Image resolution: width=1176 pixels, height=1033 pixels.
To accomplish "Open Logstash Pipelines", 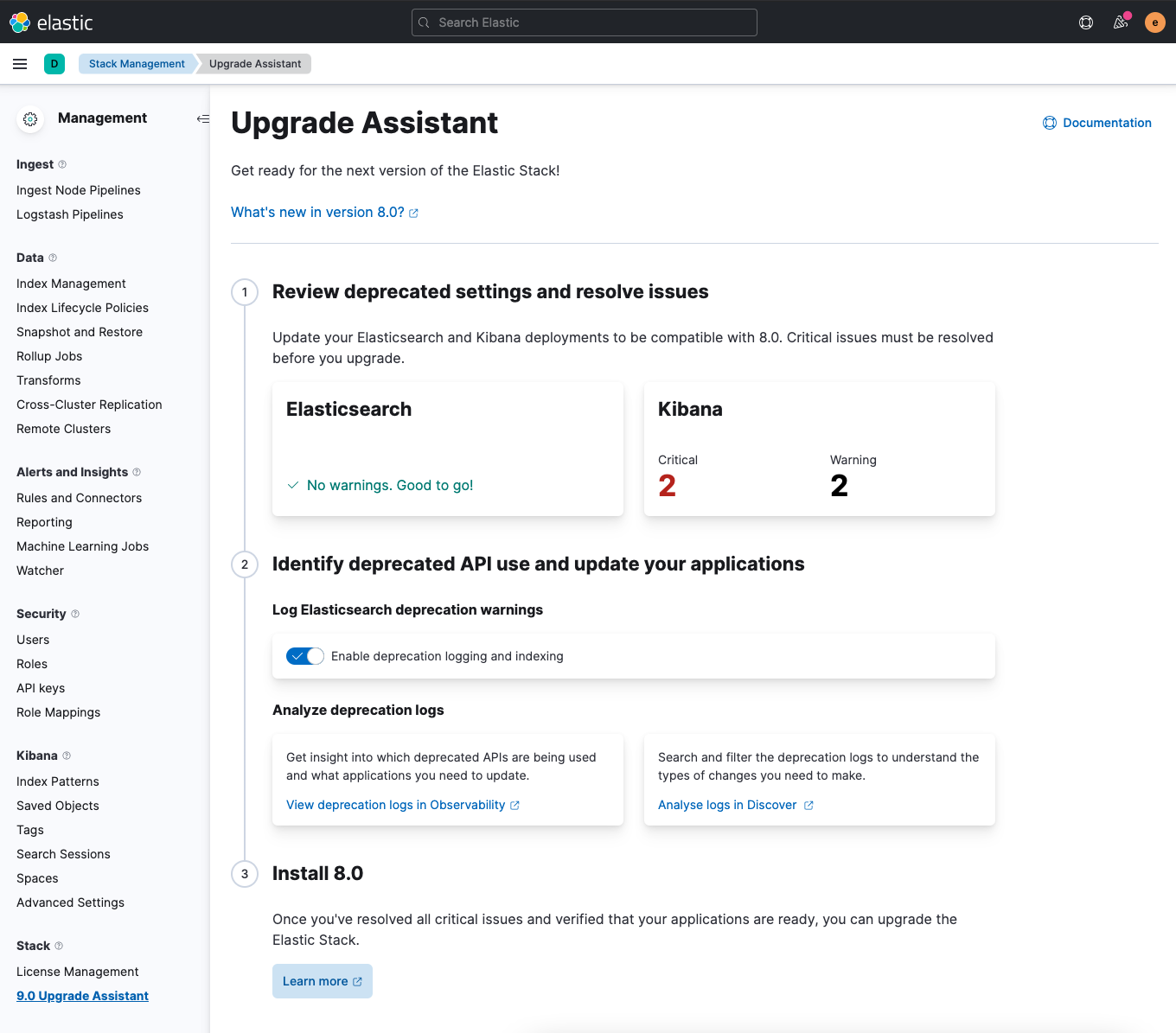I will [70, 214].
